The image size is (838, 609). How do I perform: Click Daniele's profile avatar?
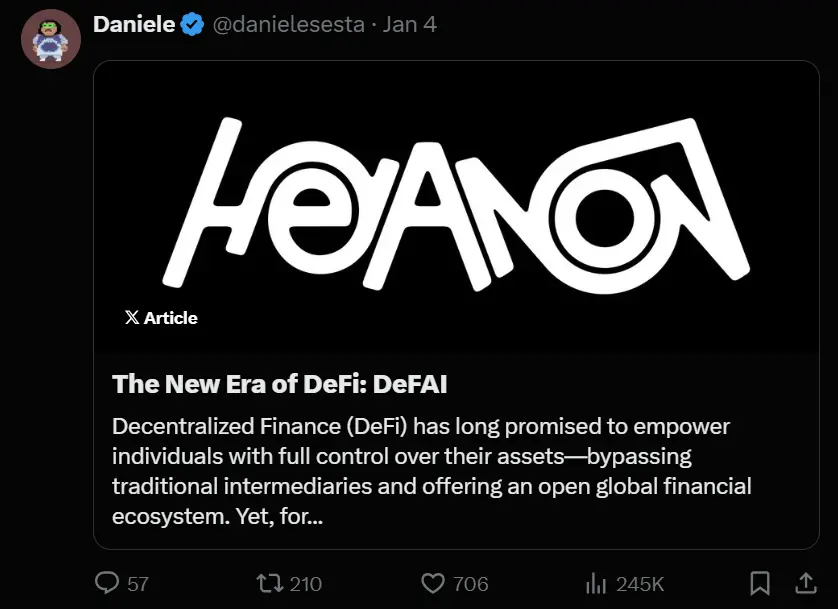tap(50, 39)
